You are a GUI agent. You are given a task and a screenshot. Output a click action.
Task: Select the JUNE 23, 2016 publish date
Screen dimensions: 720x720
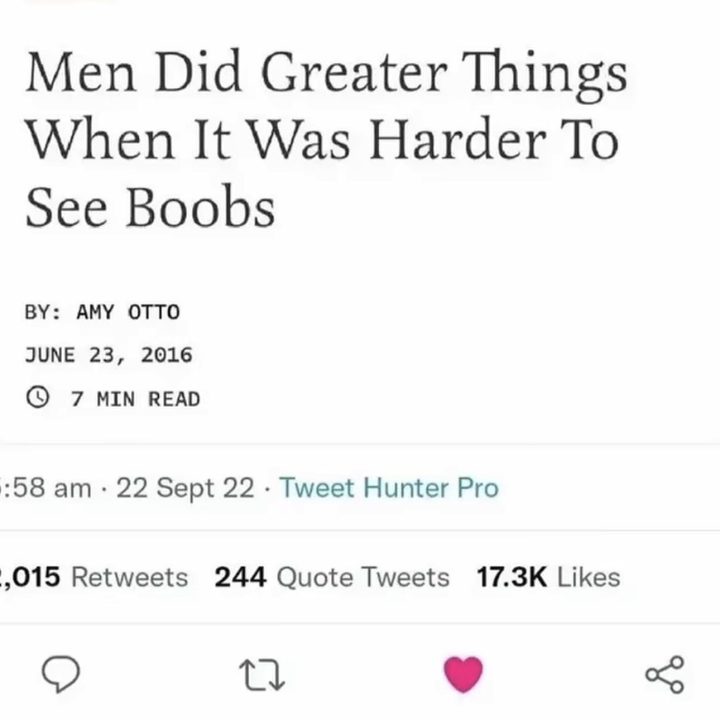pos(109,355)
